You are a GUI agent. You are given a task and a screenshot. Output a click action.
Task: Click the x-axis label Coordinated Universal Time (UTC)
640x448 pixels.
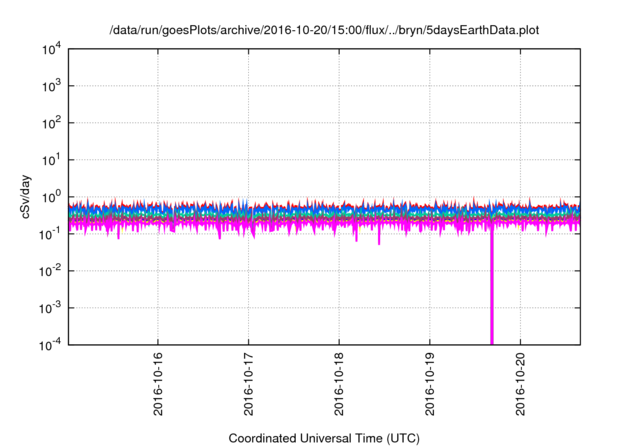(x=324, y=438)
